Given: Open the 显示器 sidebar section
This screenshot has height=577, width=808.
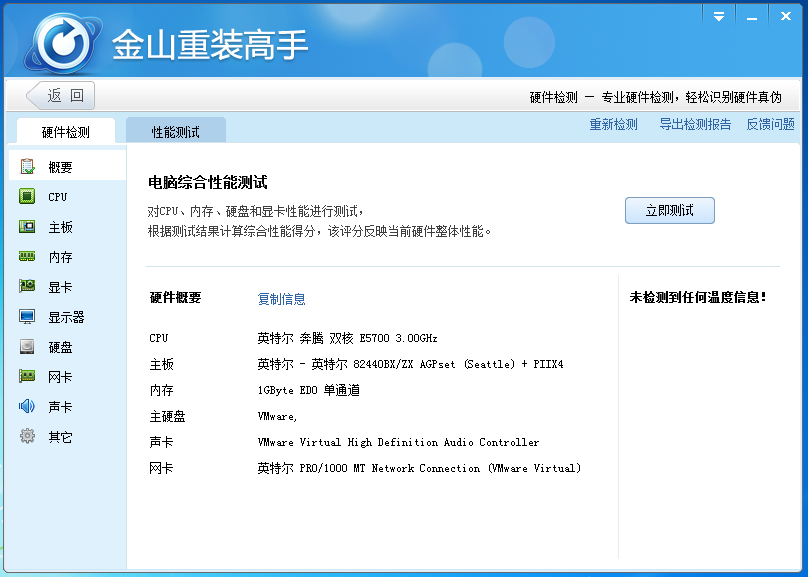Looking at the screenshot, I should [68, 316].
